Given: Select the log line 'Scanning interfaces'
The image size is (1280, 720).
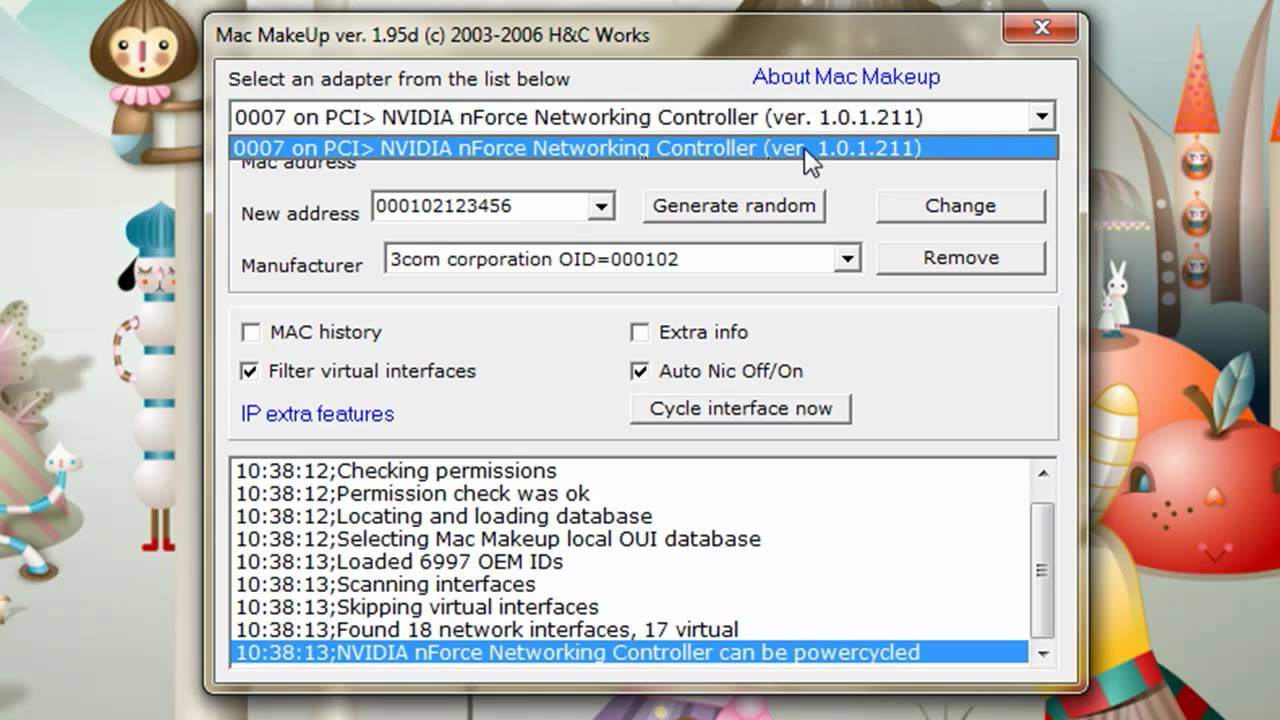Looking at the screenshot, I should (629, 585).
